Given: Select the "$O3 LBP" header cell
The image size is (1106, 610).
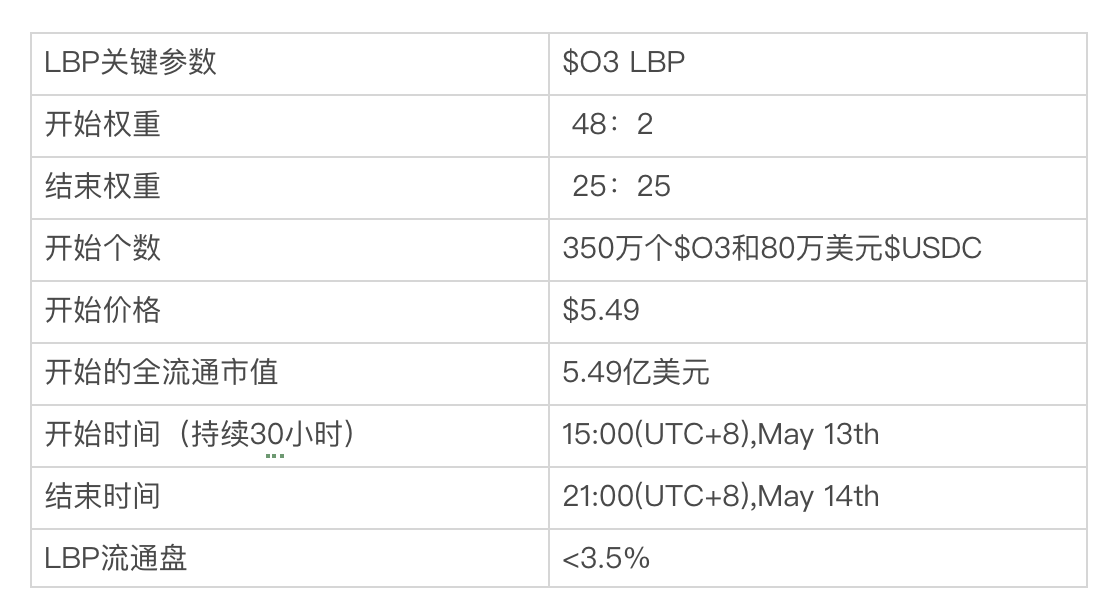Looking at the screenshot, I should 623,62.
